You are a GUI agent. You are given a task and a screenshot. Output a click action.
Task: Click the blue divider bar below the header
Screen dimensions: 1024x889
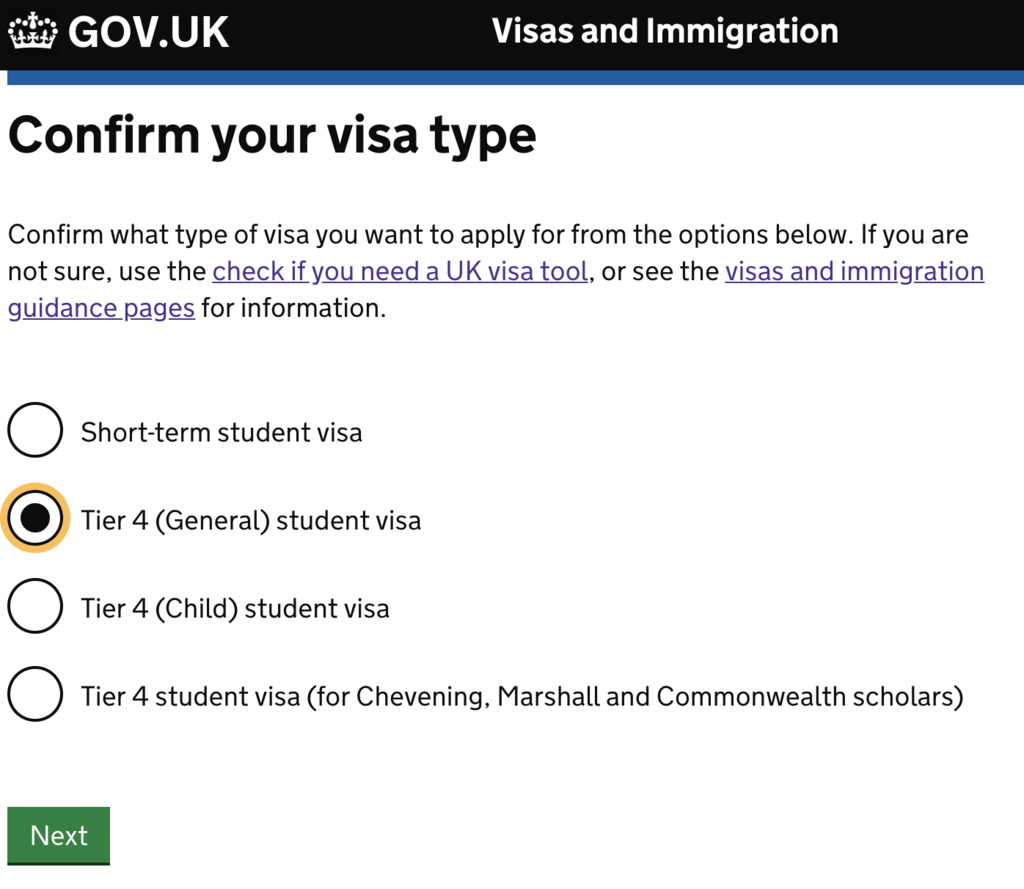click(x=512, y=76)
